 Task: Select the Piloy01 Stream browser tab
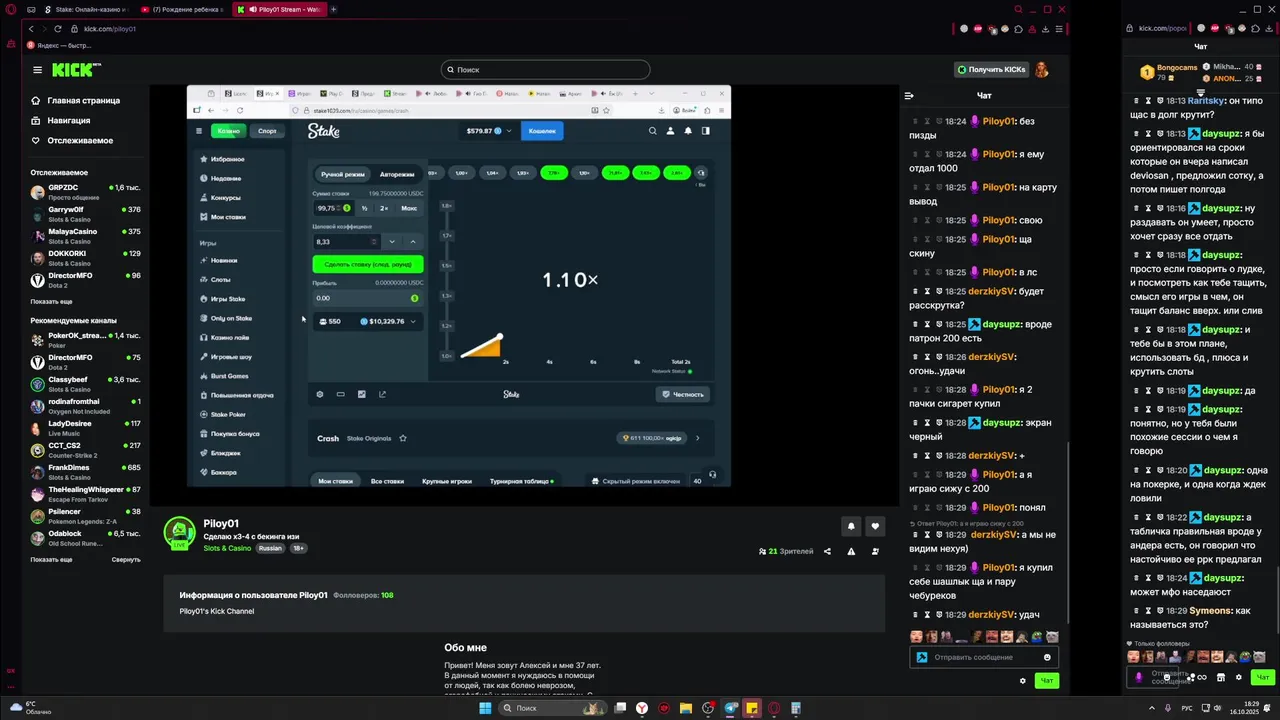tap(279, 9)
